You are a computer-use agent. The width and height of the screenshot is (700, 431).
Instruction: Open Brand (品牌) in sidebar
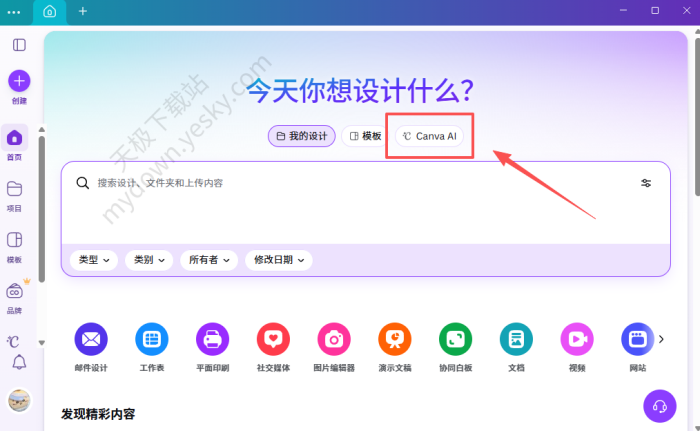click(14, 291)
